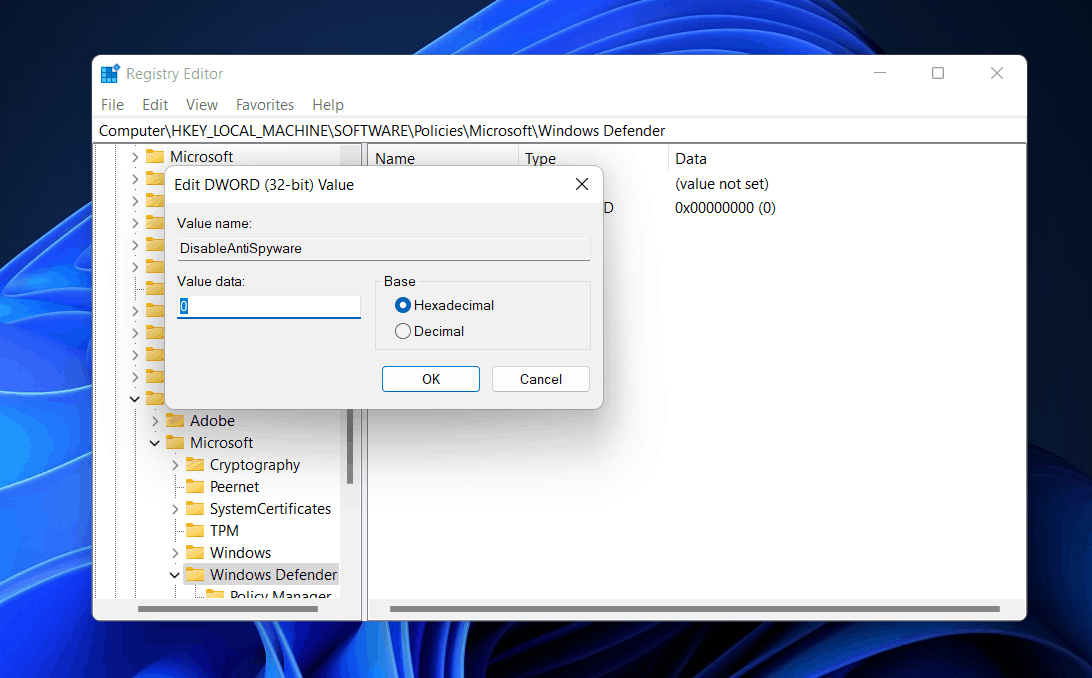The width and height of the screenshot is (1092, 678).
Task: Select the Adobe folder icon in tree
Action: coord(175,421)
